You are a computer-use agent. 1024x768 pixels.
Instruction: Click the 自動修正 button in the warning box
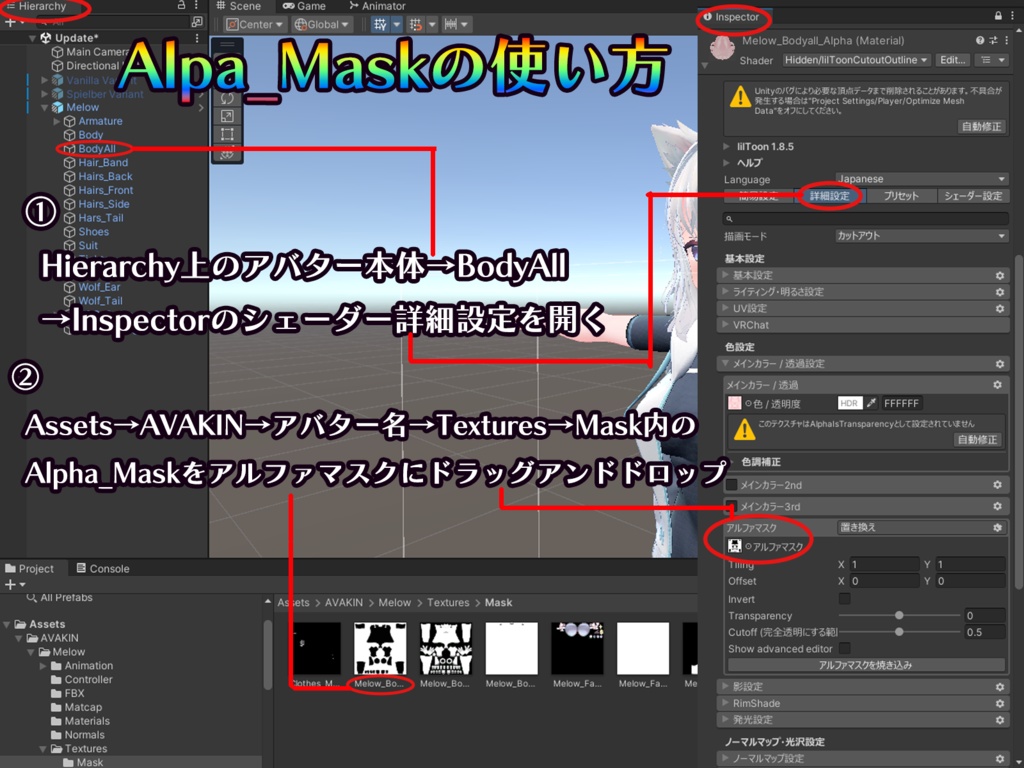tap(980, 128)
